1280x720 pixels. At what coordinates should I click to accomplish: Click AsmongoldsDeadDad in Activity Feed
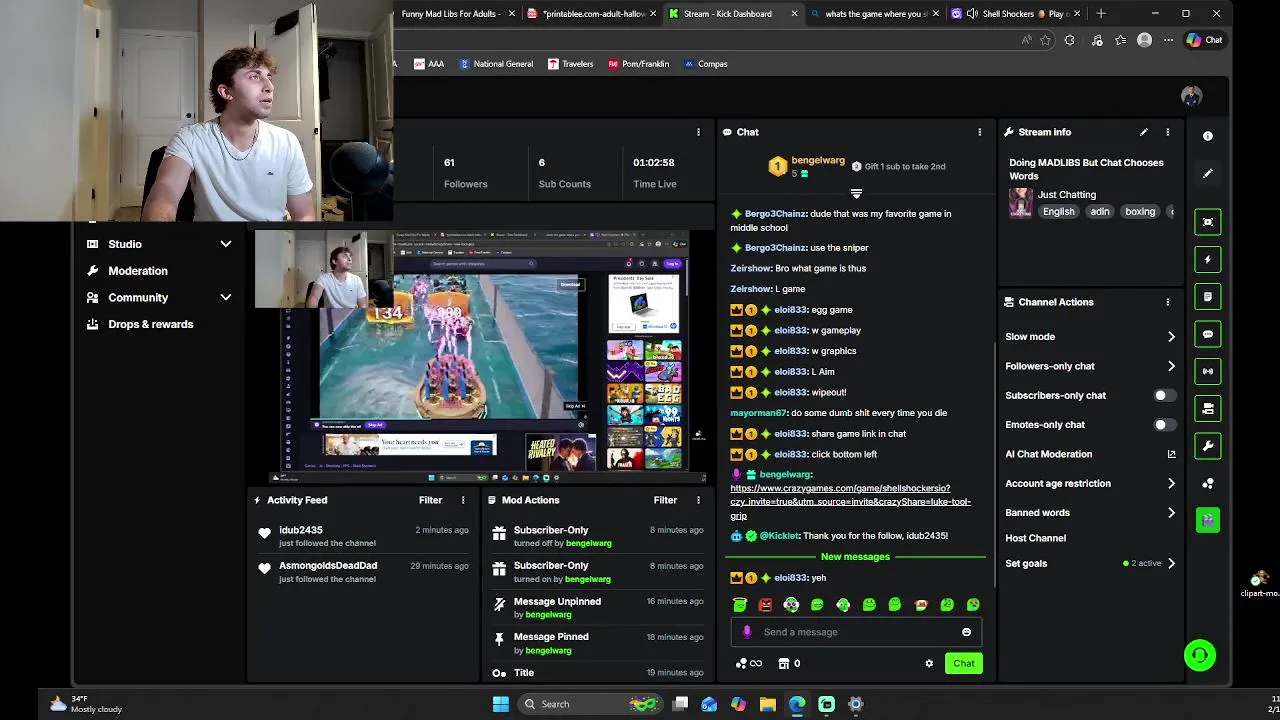[x=328, y=566]
